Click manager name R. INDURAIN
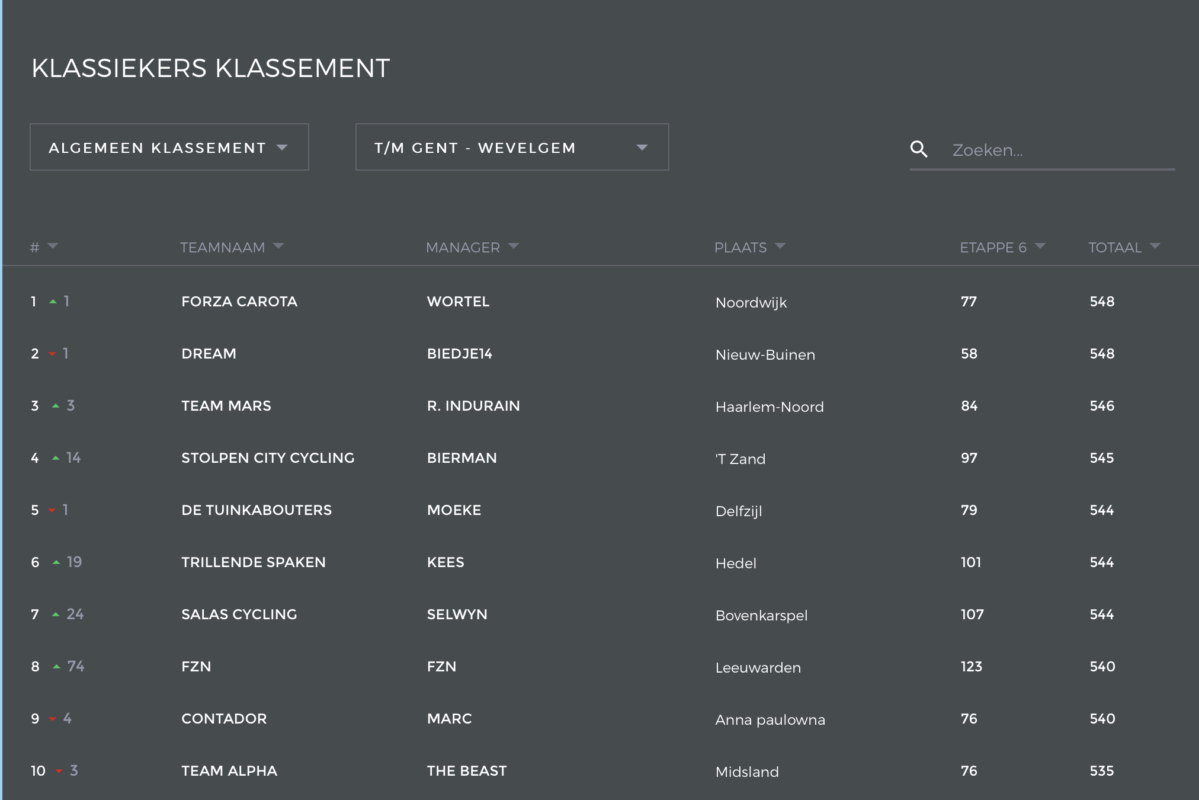Screen dimensions: 1199x800 click(x=473, y=405)
